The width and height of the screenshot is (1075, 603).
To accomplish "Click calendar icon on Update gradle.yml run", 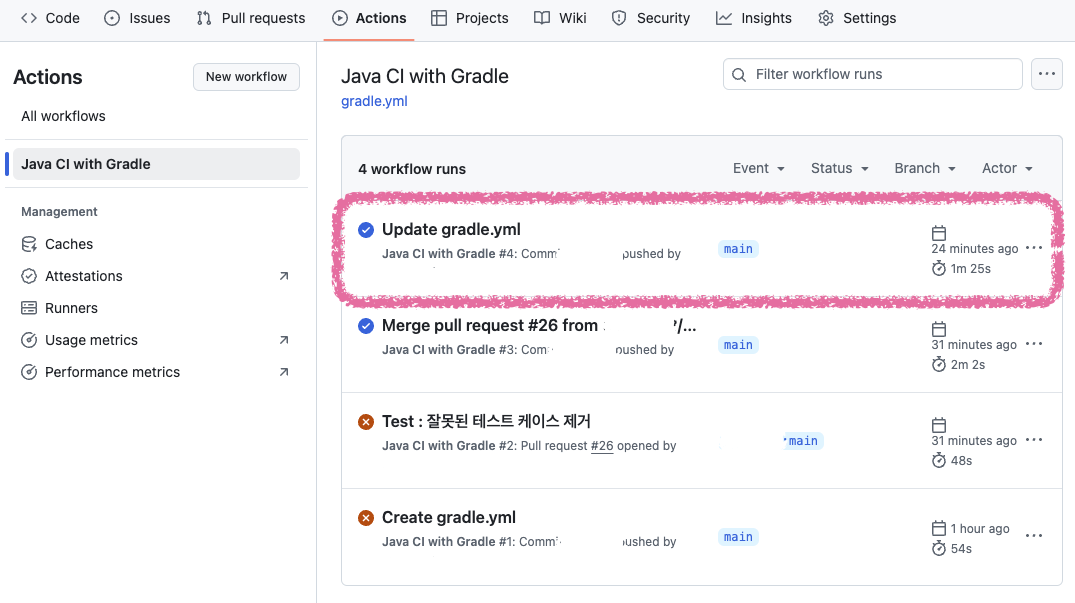I will coord(939,233).
